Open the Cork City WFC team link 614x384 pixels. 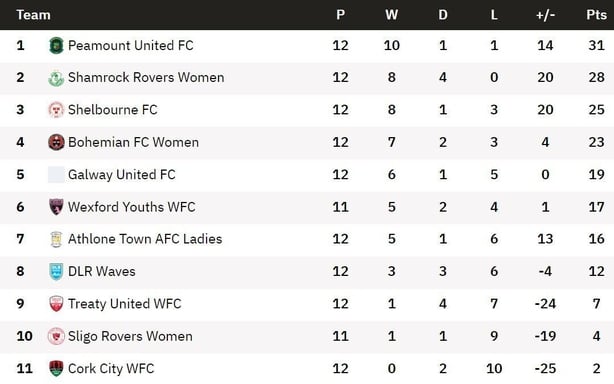pyautogui.click(x=111, y=368)
